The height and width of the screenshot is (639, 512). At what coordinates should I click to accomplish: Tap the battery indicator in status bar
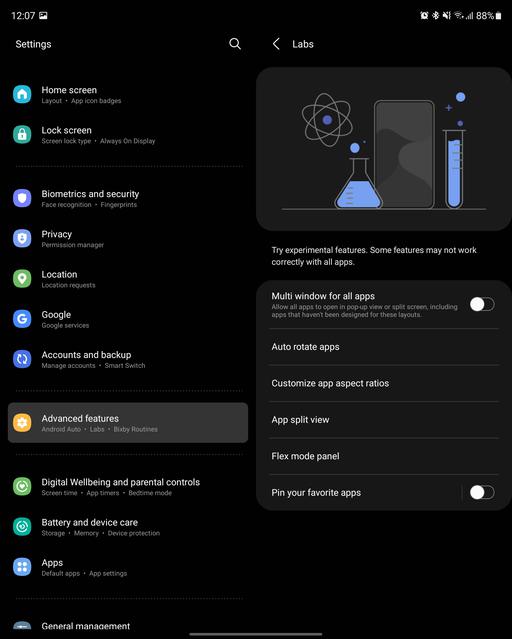[x=489, y=15]
